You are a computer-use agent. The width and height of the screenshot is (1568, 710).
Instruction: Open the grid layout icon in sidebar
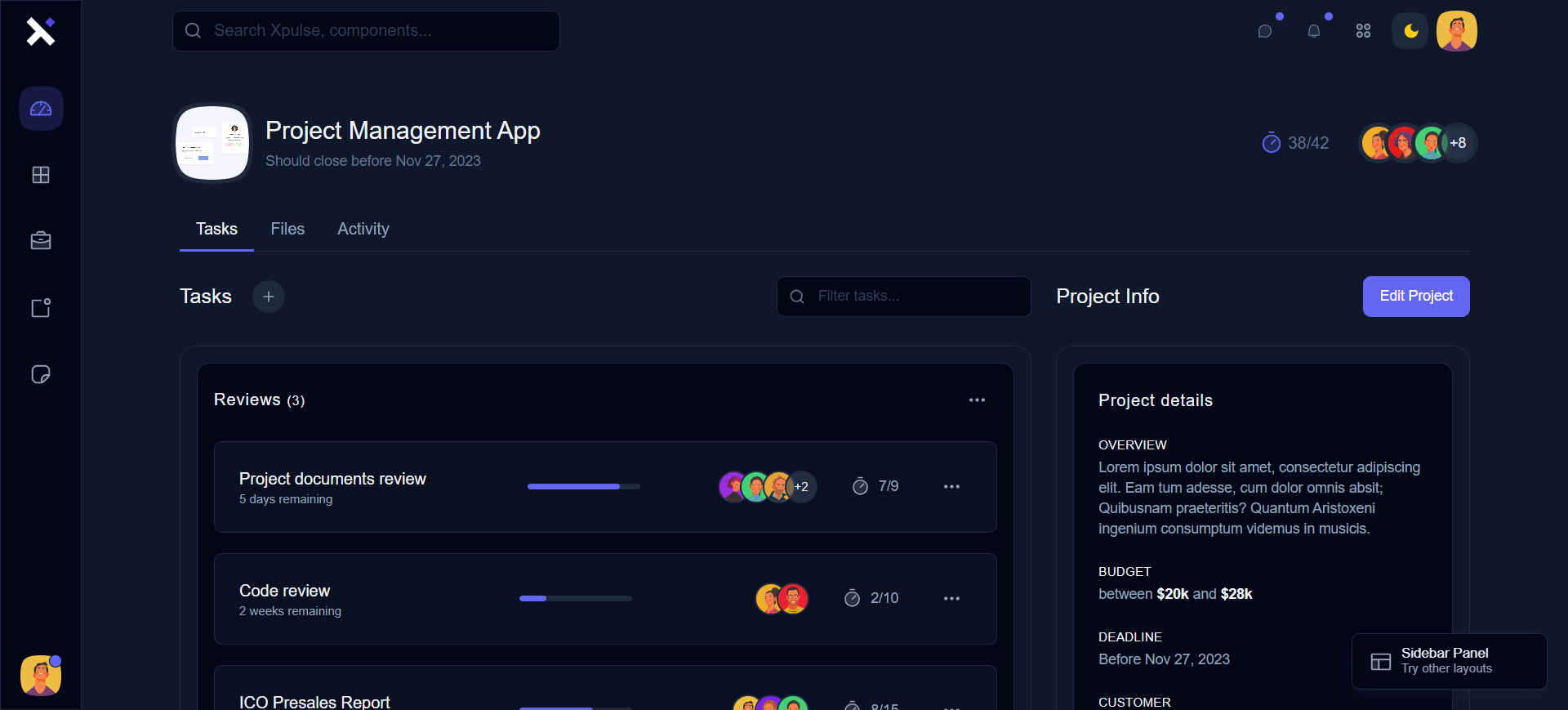[41, 175]
